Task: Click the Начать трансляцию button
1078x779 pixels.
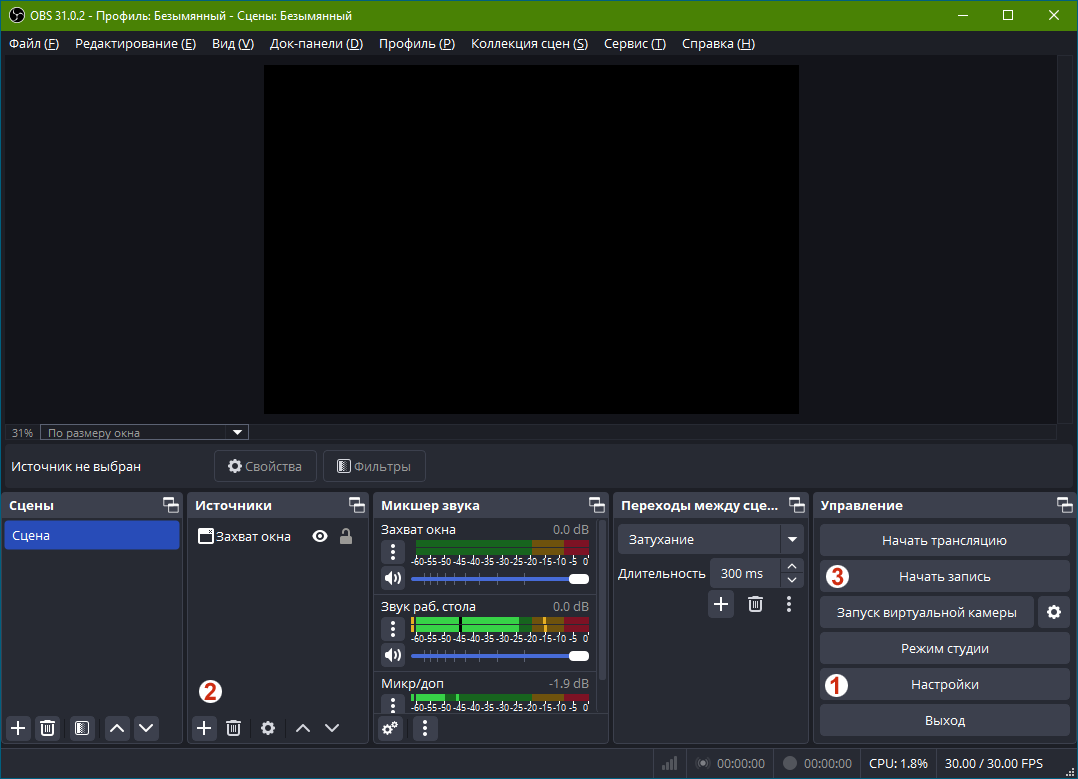Action: tap(945, 540)
